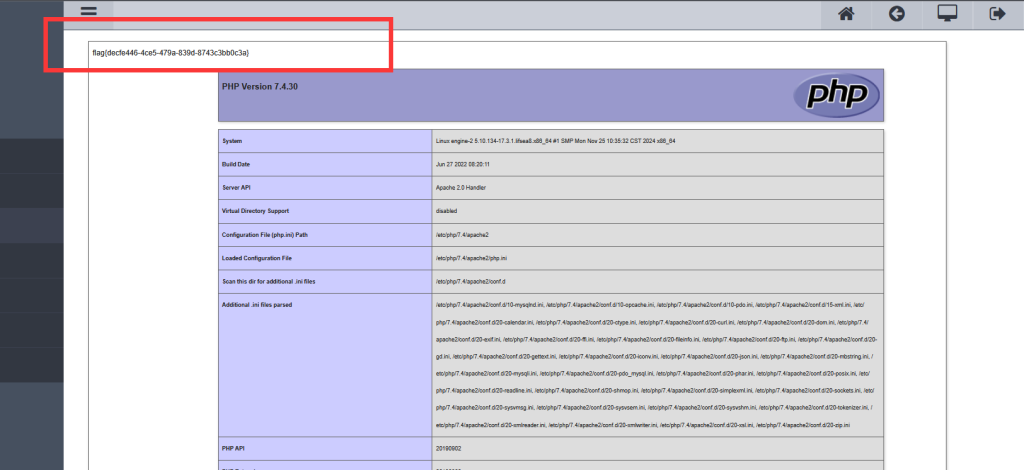Click the 'Loaded Configuration File' label
Screen dimensions: 1024x470
(257, 258)
